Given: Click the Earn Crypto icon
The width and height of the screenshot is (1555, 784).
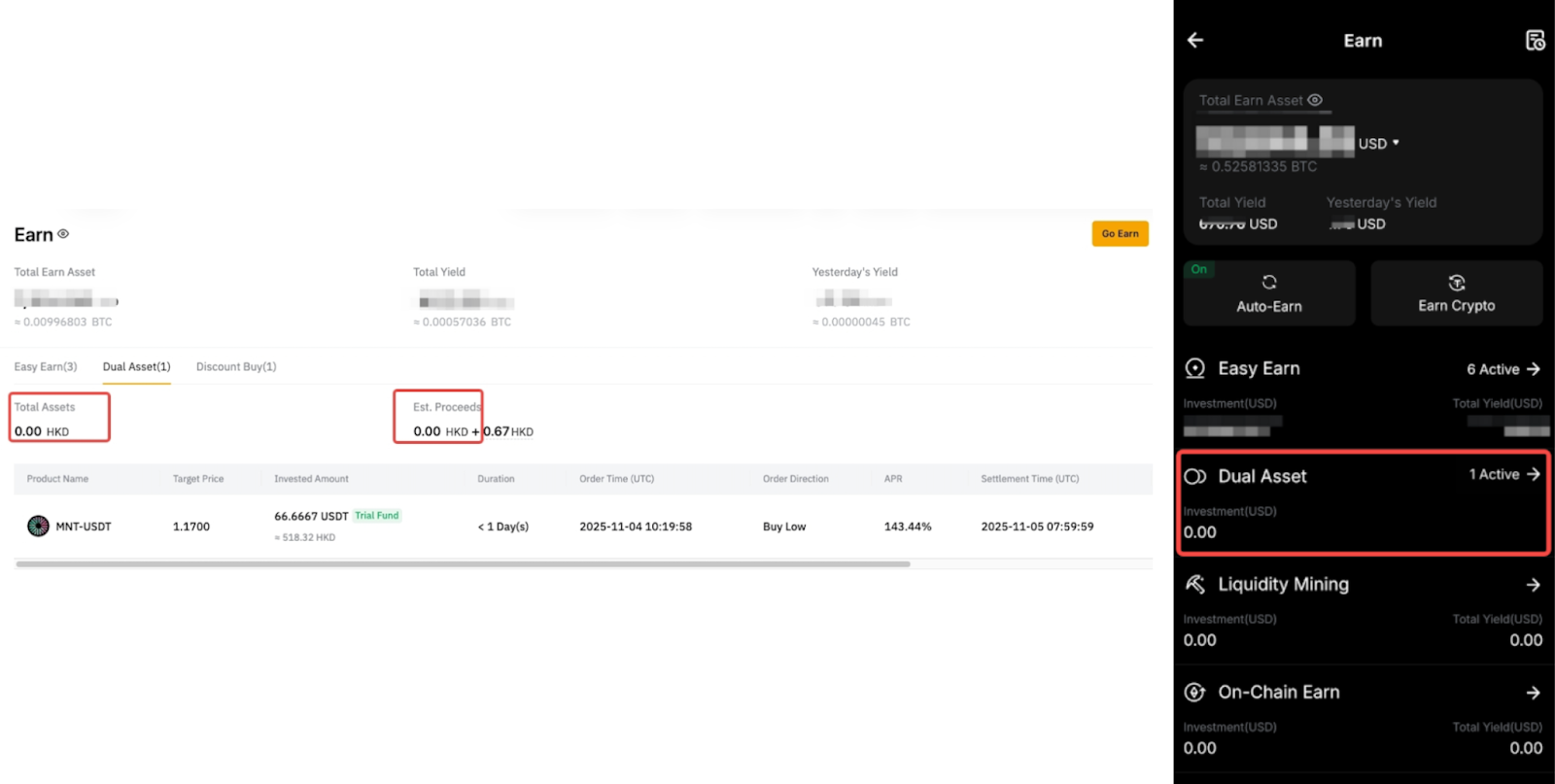Looking at the screenshot, I should point(1456,283).
